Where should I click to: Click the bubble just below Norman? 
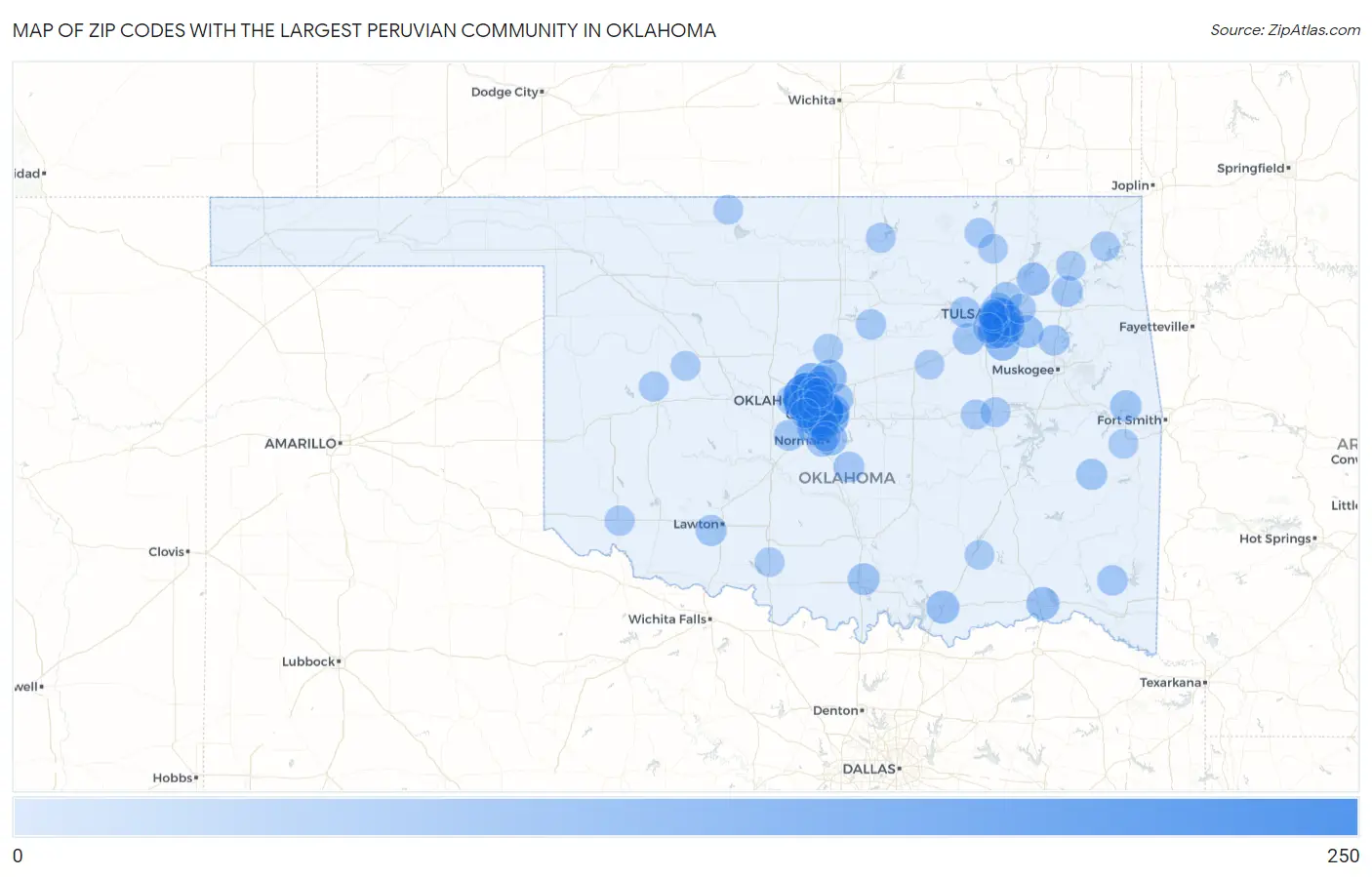(849, 467)
